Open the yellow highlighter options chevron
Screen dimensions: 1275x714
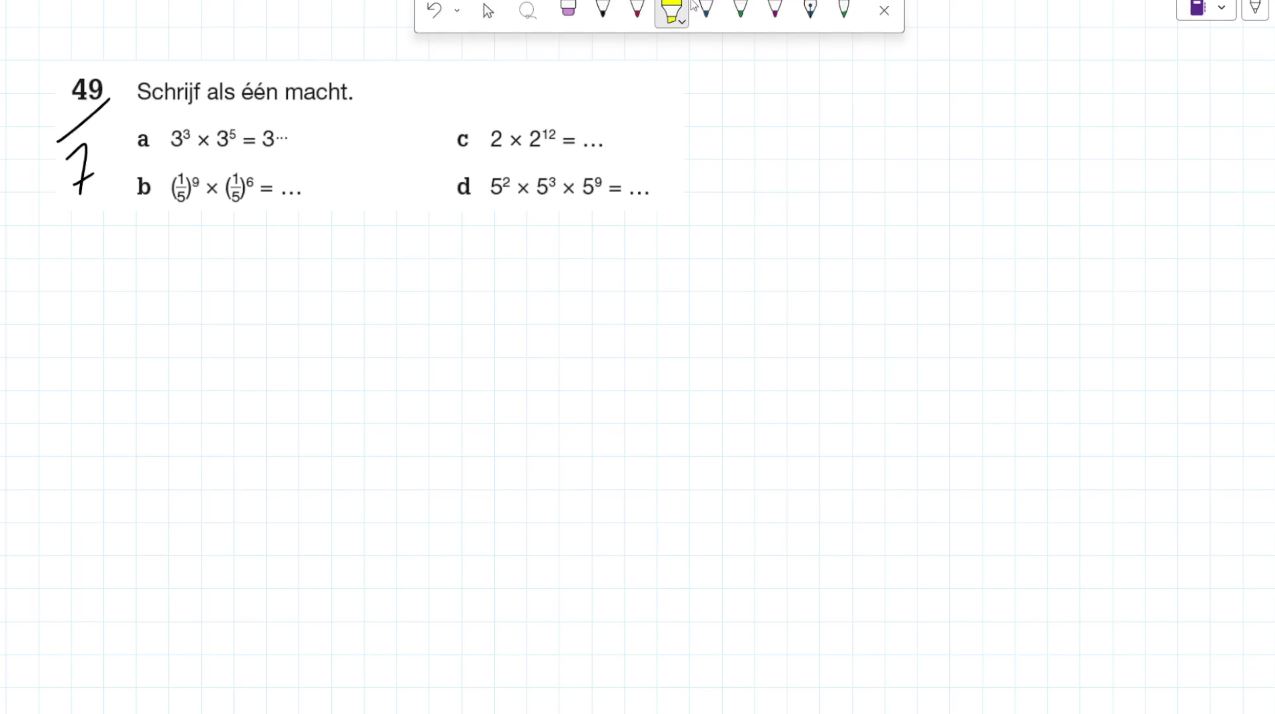[682, 21]
